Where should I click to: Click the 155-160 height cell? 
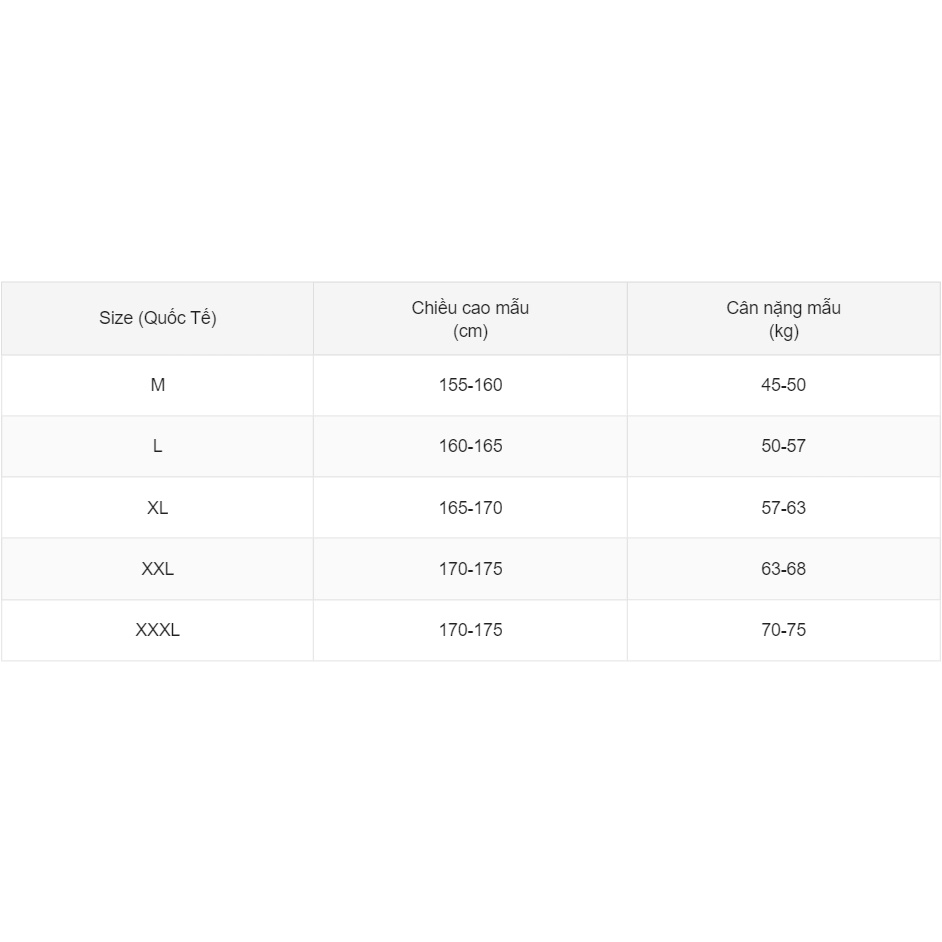(470, 385)
